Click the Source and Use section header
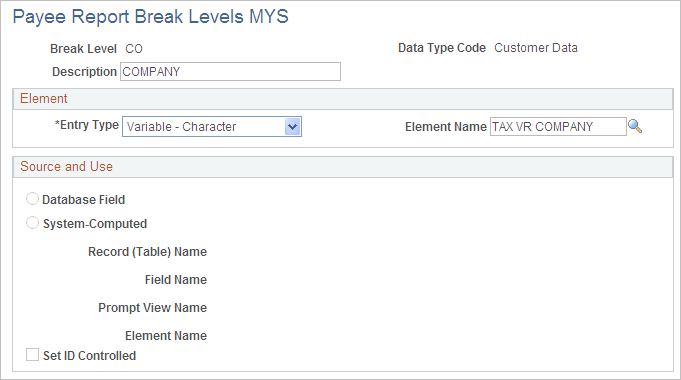Screen dimensions: 681x380 pos(343,167)
